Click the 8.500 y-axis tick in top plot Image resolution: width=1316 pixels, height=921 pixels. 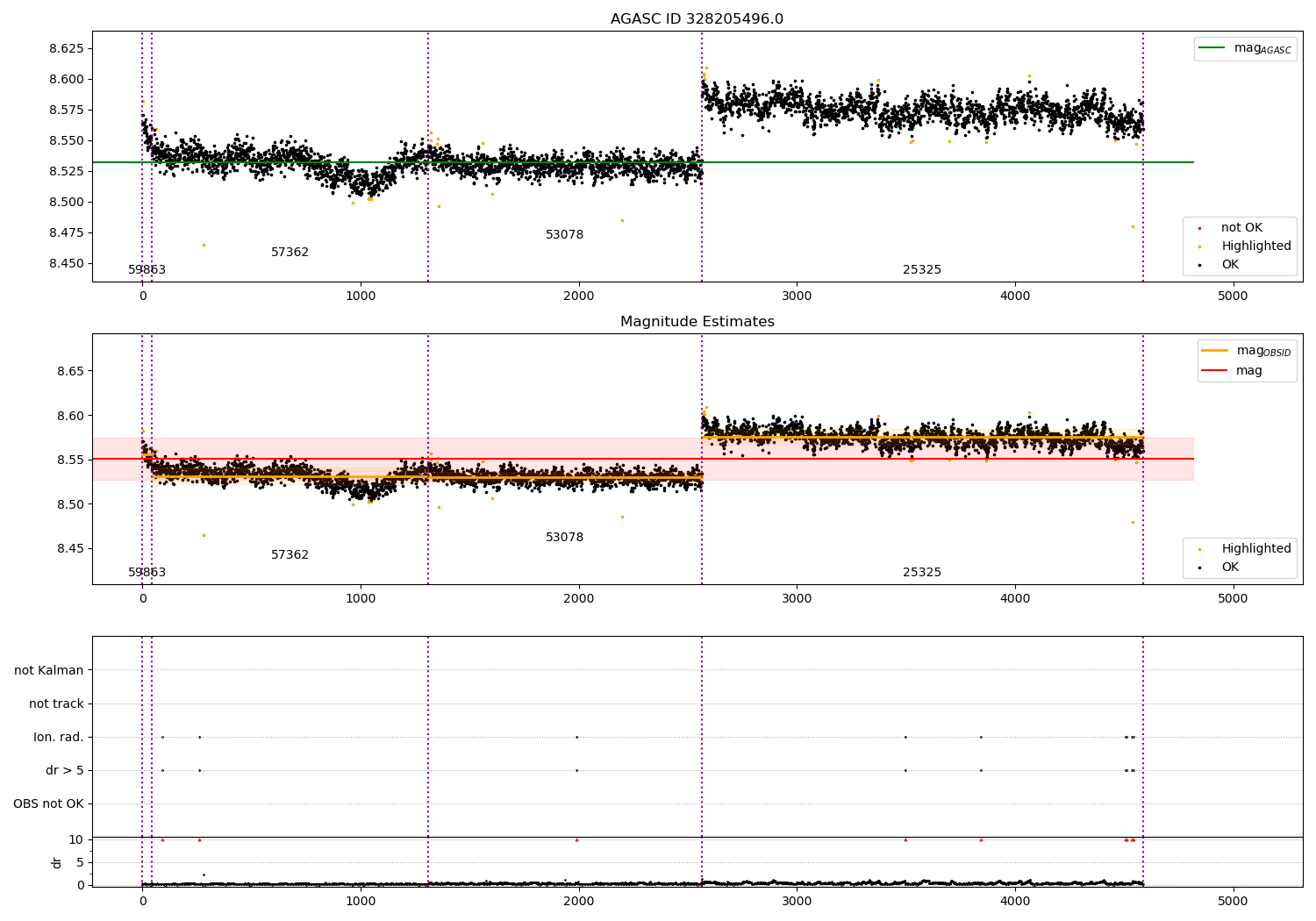point(67,203)
